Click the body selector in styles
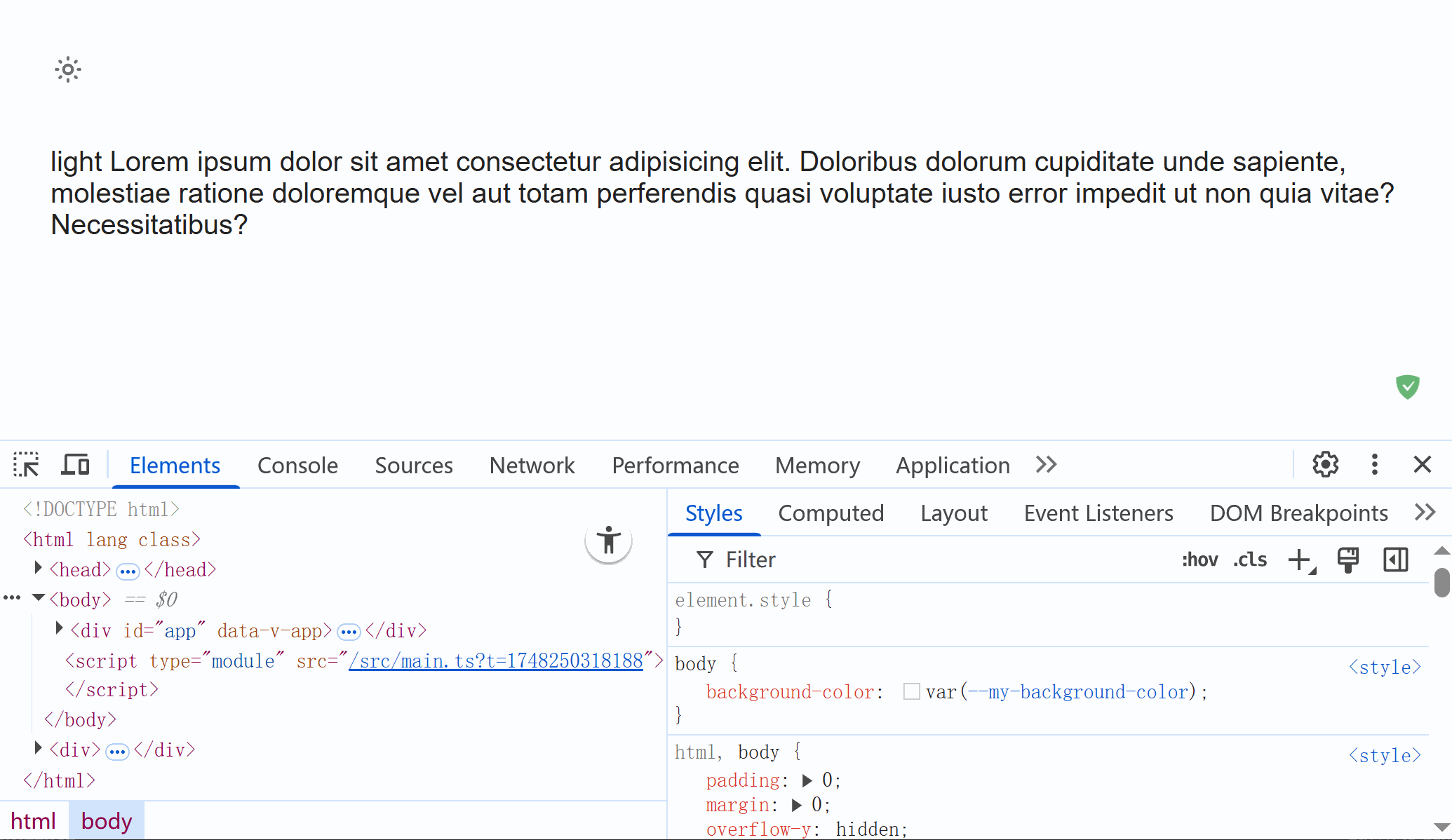This screenshot has height=840, width=1452. (x=695, y=663)
